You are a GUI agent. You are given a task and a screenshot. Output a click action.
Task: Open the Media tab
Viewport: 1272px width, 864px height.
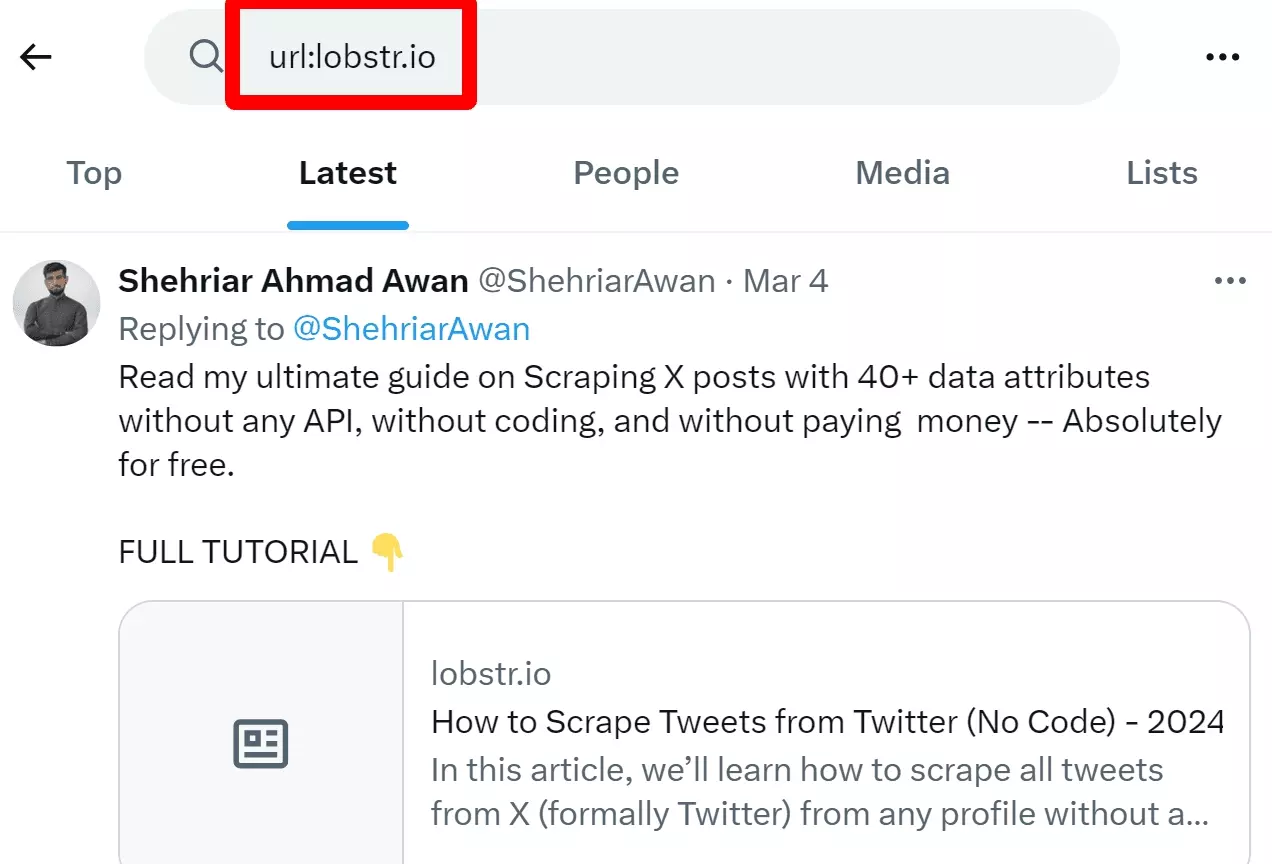[901, 173]
